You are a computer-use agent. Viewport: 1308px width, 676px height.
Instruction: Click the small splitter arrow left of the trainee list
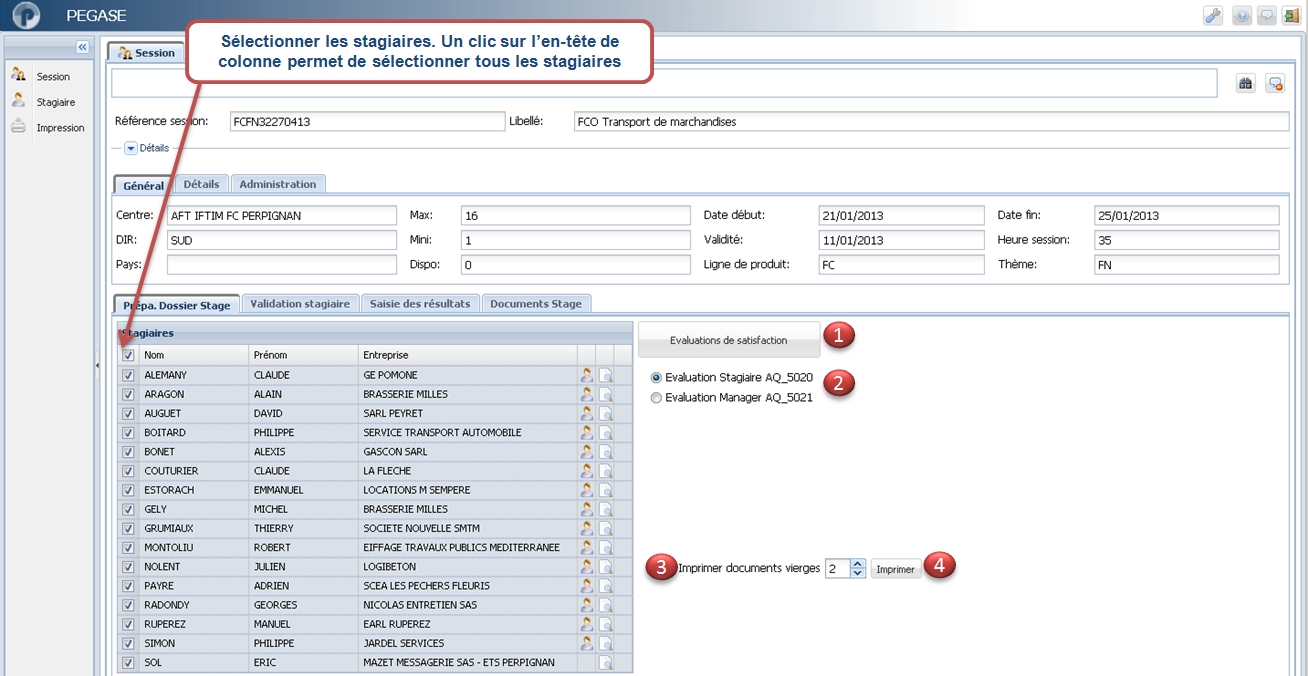pyautogui.click(x=97, y=366)
